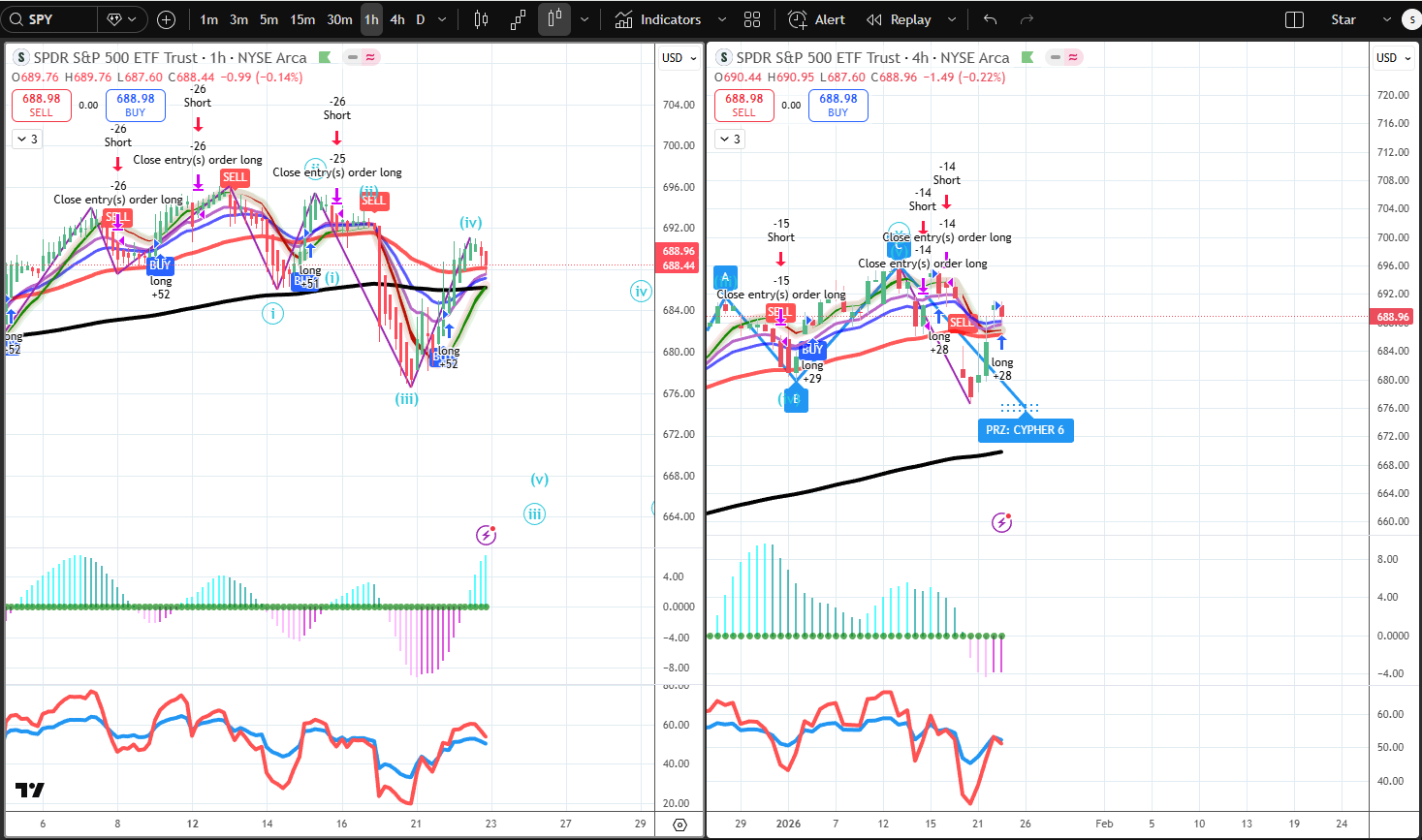Click the 688.98 BUY button on 4h chart

[838, 105]
